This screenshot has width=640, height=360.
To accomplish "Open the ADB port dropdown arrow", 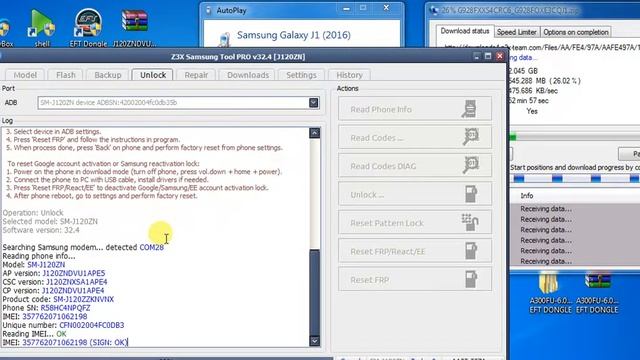I will pos(313,102).
